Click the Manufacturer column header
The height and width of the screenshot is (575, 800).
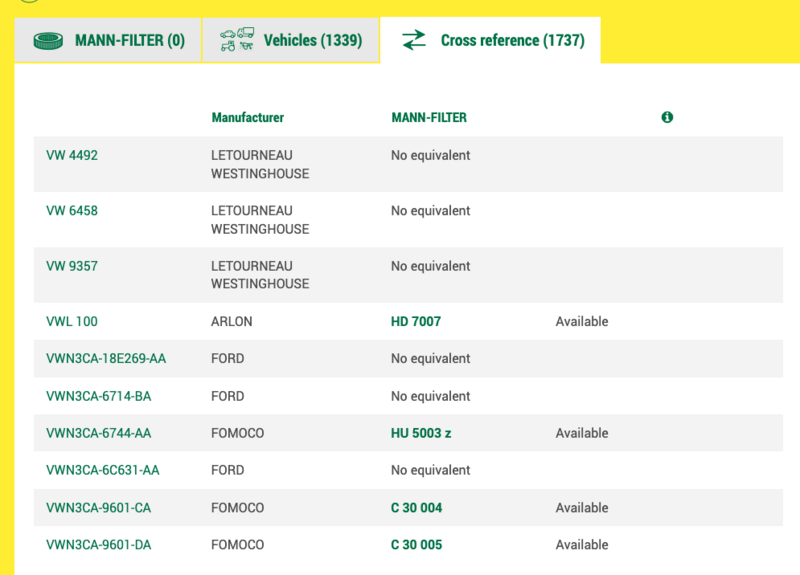point(247,117)
